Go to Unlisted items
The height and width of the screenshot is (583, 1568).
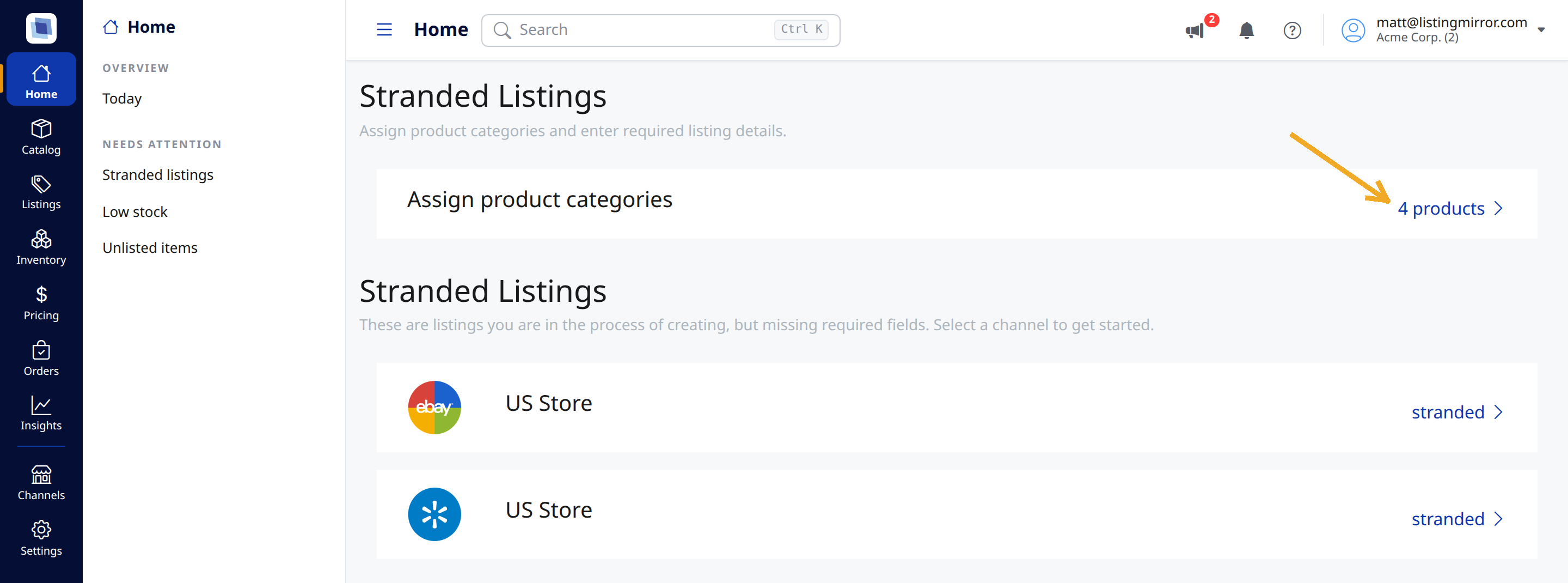pos(150,248)
